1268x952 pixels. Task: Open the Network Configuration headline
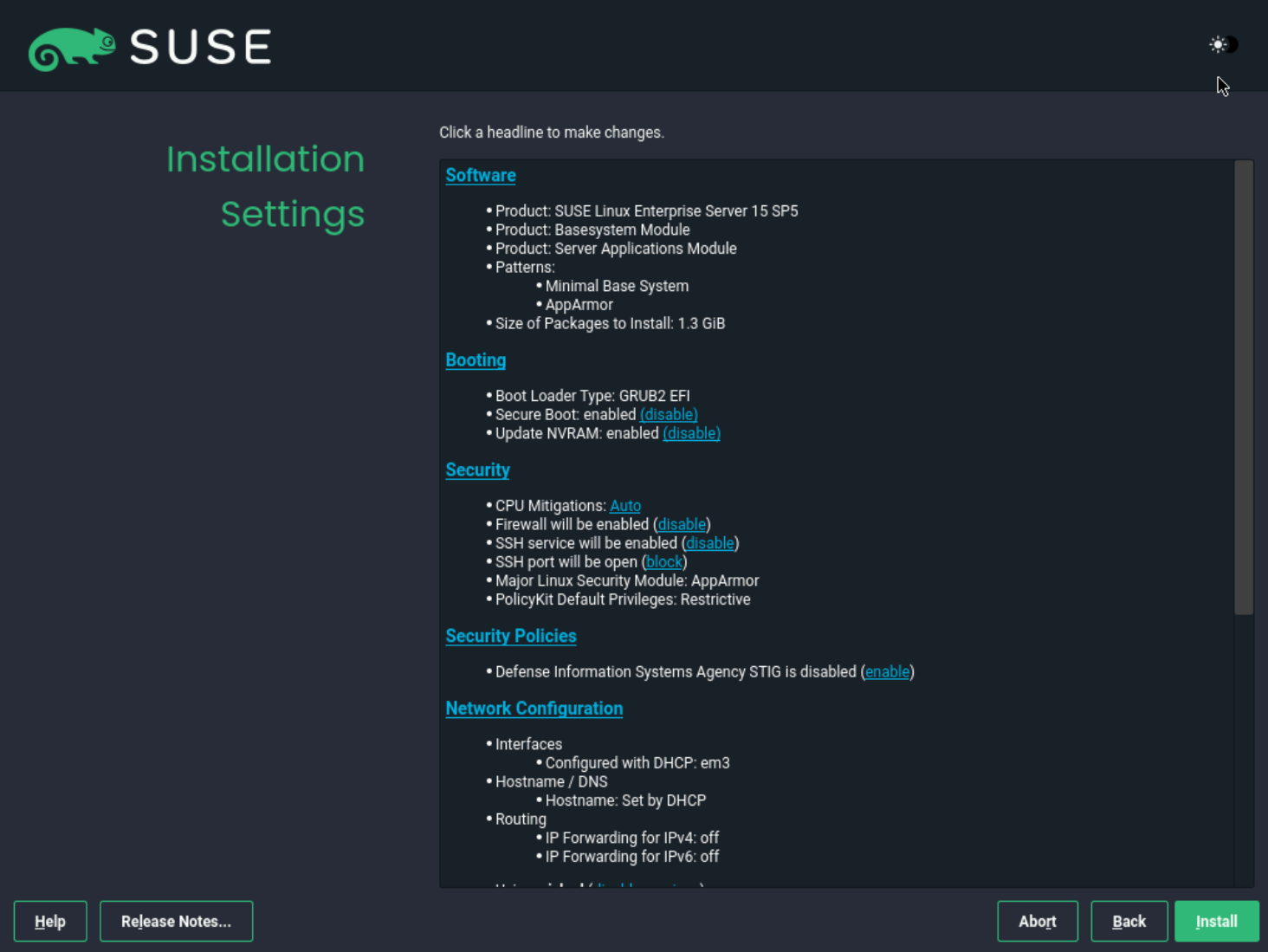(534, 708)
